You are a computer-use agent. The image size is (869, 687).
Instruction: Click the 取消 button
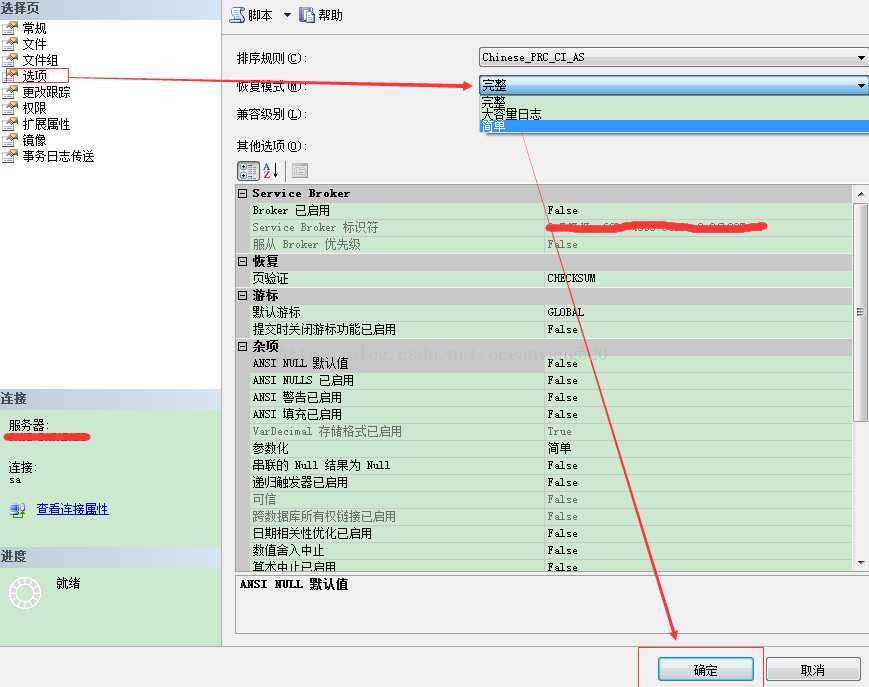point(813,669)
